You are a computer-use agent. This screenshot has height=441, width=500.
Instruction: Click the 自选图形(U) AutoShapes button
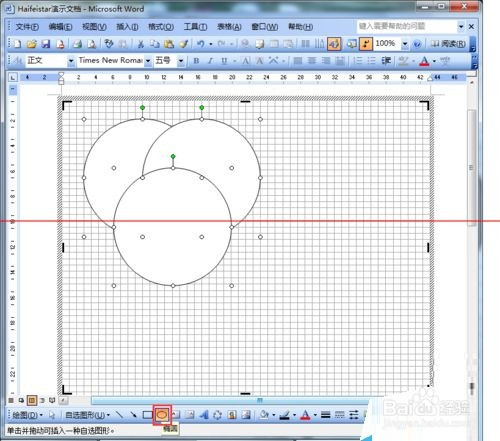(x=88, y=415)
